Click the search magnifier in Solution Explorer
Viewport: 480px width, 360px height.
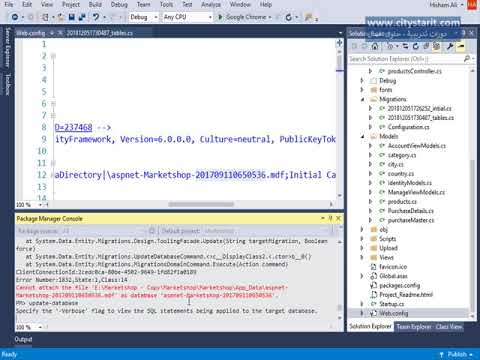tap(467, 59)
